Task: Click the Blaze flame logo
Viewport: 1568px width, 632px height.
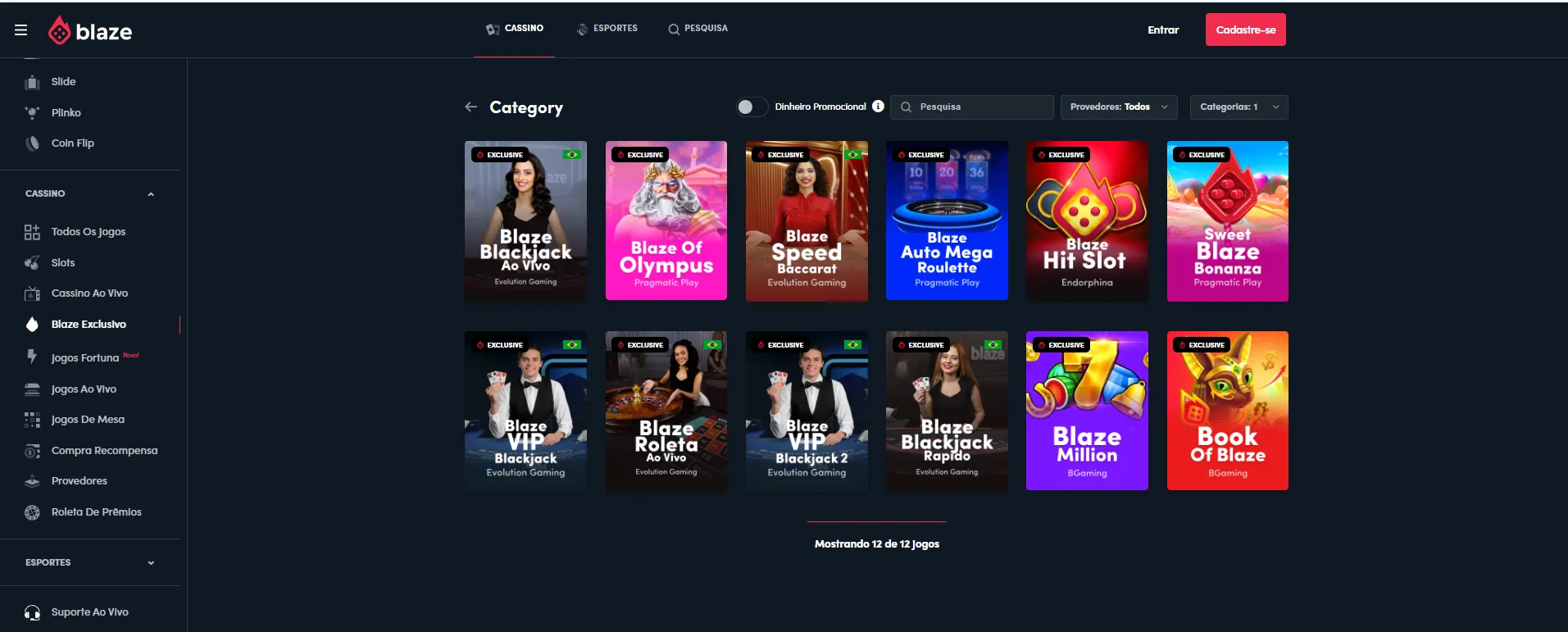Action: (x=60, y=31)
